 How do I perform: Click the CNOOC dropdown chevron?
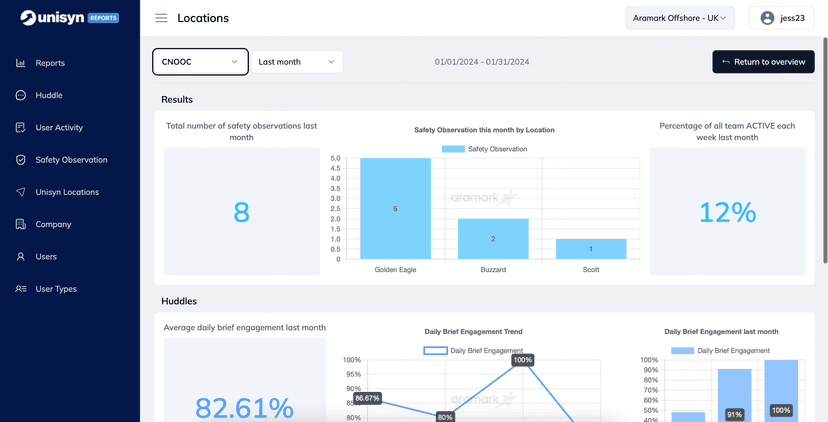coord(234,62)
